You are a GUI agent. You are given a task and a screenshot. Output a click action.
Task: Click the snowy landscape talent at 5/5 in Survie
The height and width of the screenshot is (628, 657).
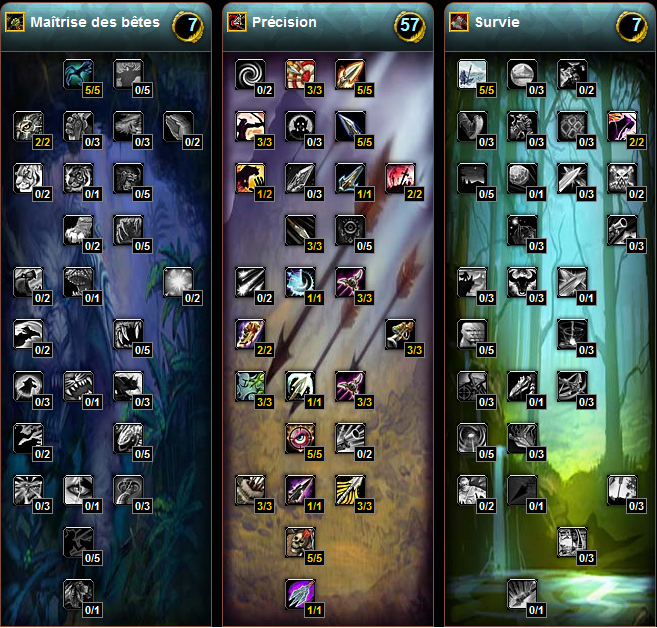coord(472,74)
